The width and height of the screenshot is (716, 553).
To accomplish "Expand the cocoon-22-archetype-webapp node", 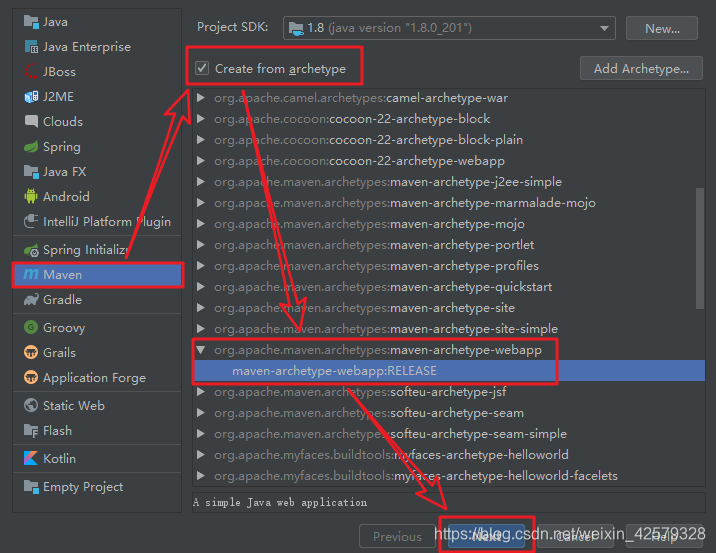I will (x=200, y=160).
